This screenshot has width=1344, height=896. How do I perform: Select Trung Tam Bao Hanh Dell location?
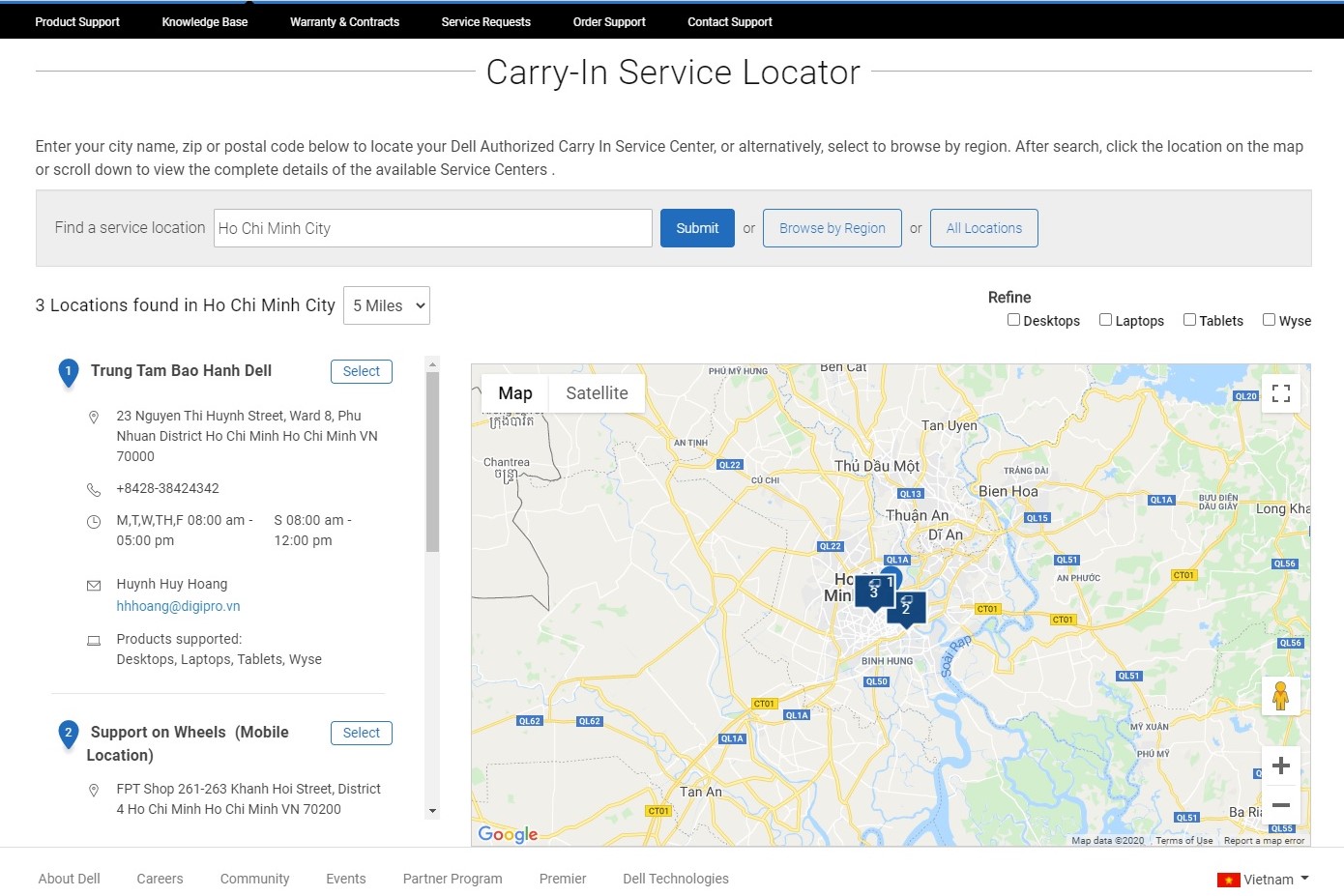(362, 371)
